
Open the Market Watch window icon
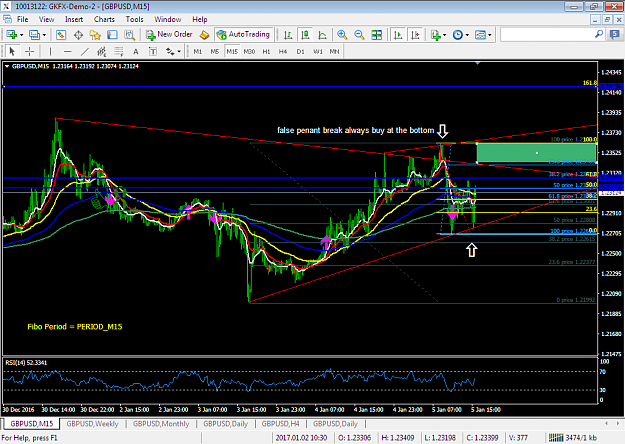tap(61, 35)
